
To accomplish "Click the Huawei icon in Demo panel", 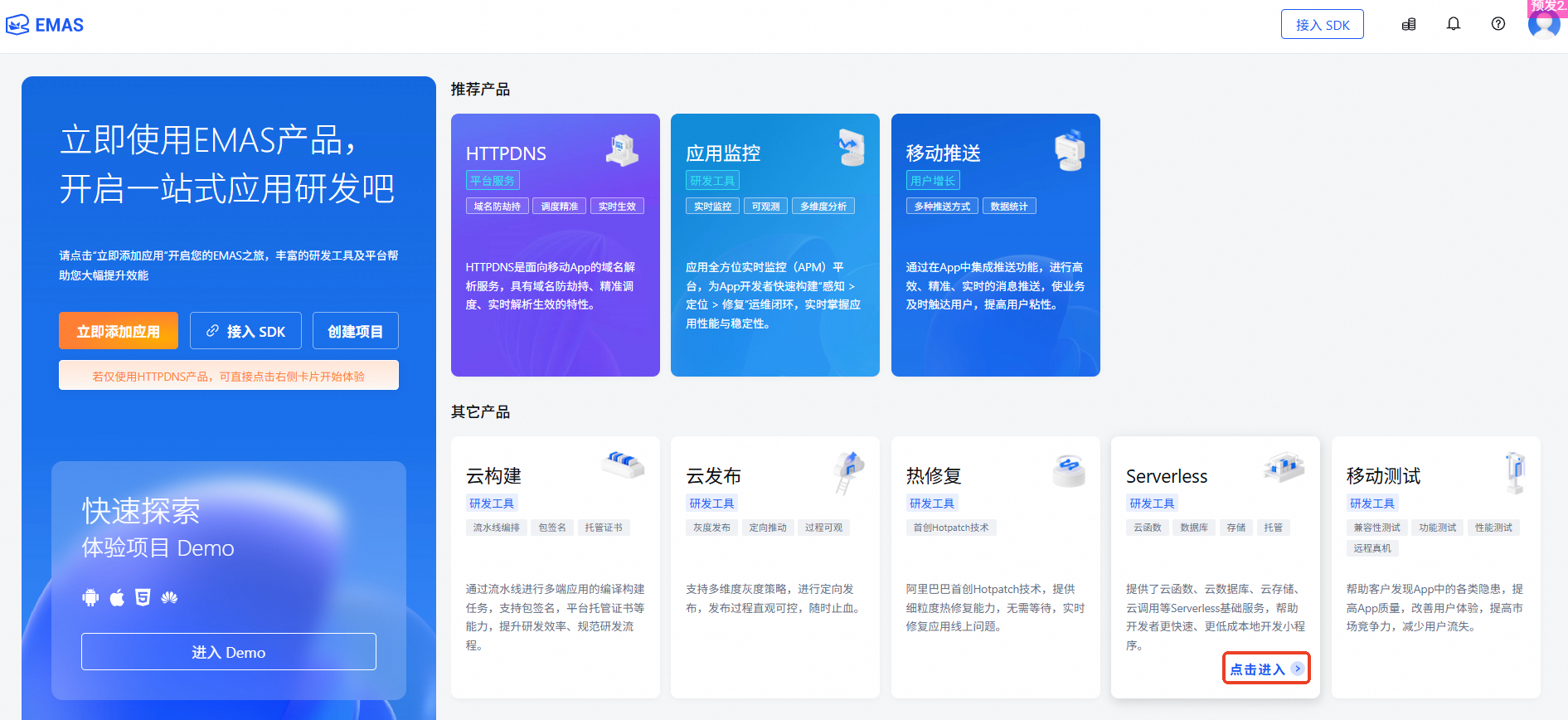I will click(x=169, y=597).
